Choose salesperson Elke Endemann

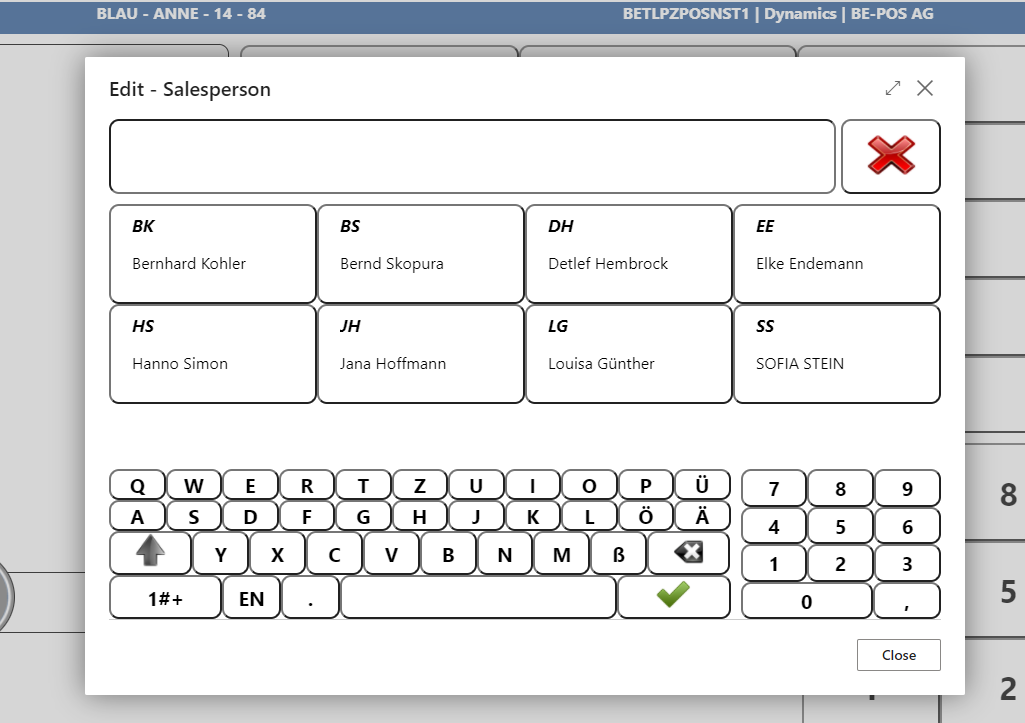[836, 254]
